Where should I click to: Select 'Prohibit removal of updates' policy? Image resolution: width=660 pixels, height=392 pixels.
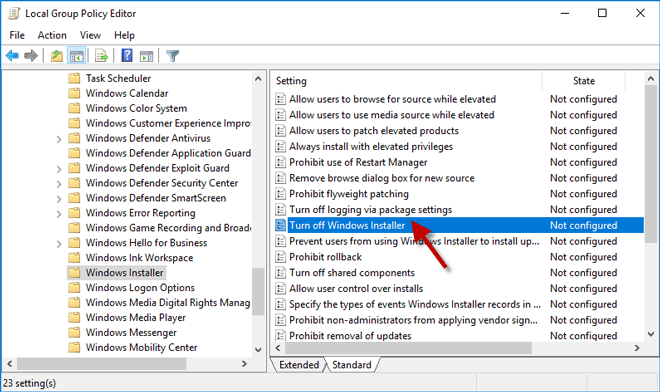pyautogui.click(x=350, y=336)
